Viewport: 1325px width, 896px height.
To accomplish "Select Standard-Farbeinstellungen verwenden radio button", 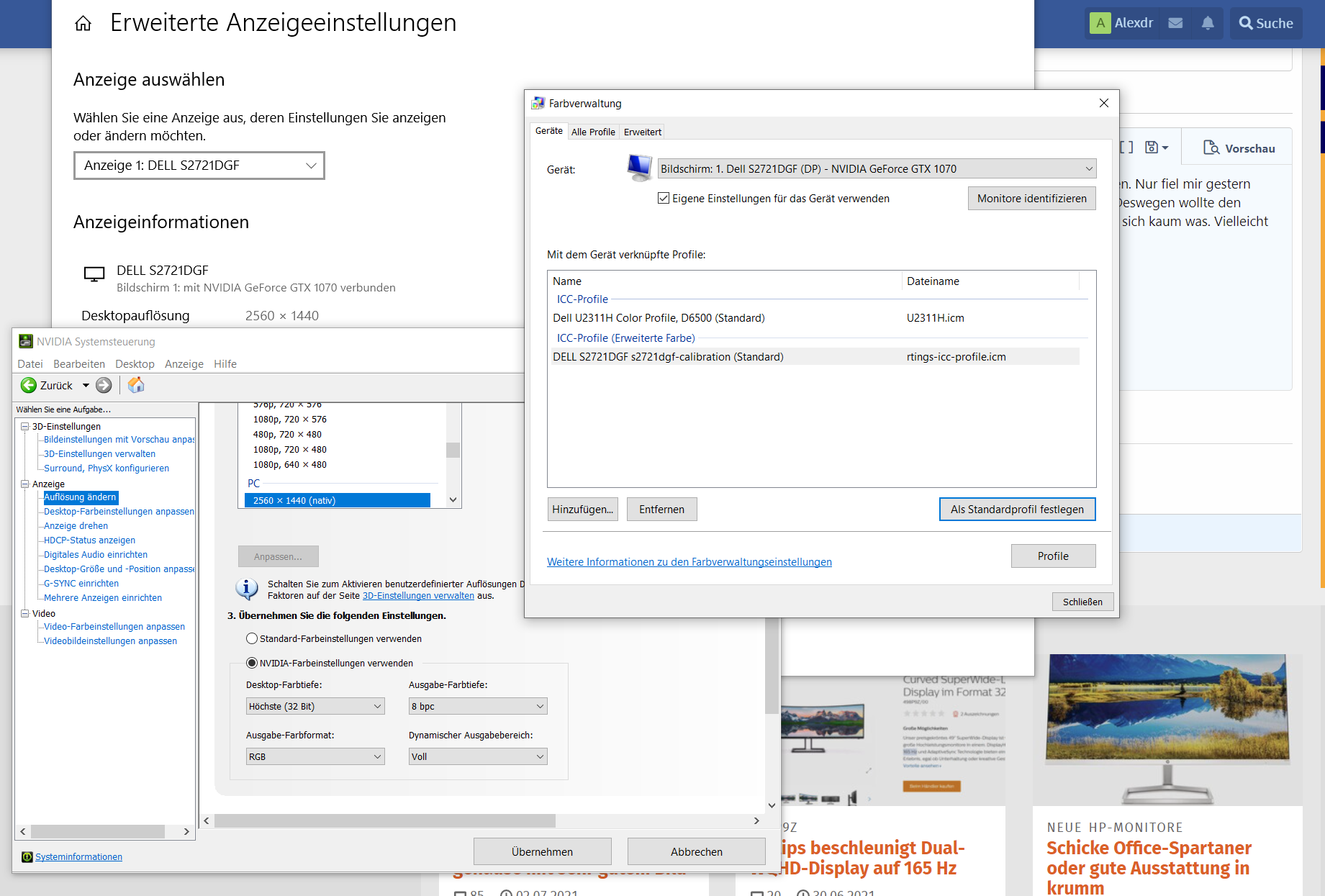I will pos(252,638).
